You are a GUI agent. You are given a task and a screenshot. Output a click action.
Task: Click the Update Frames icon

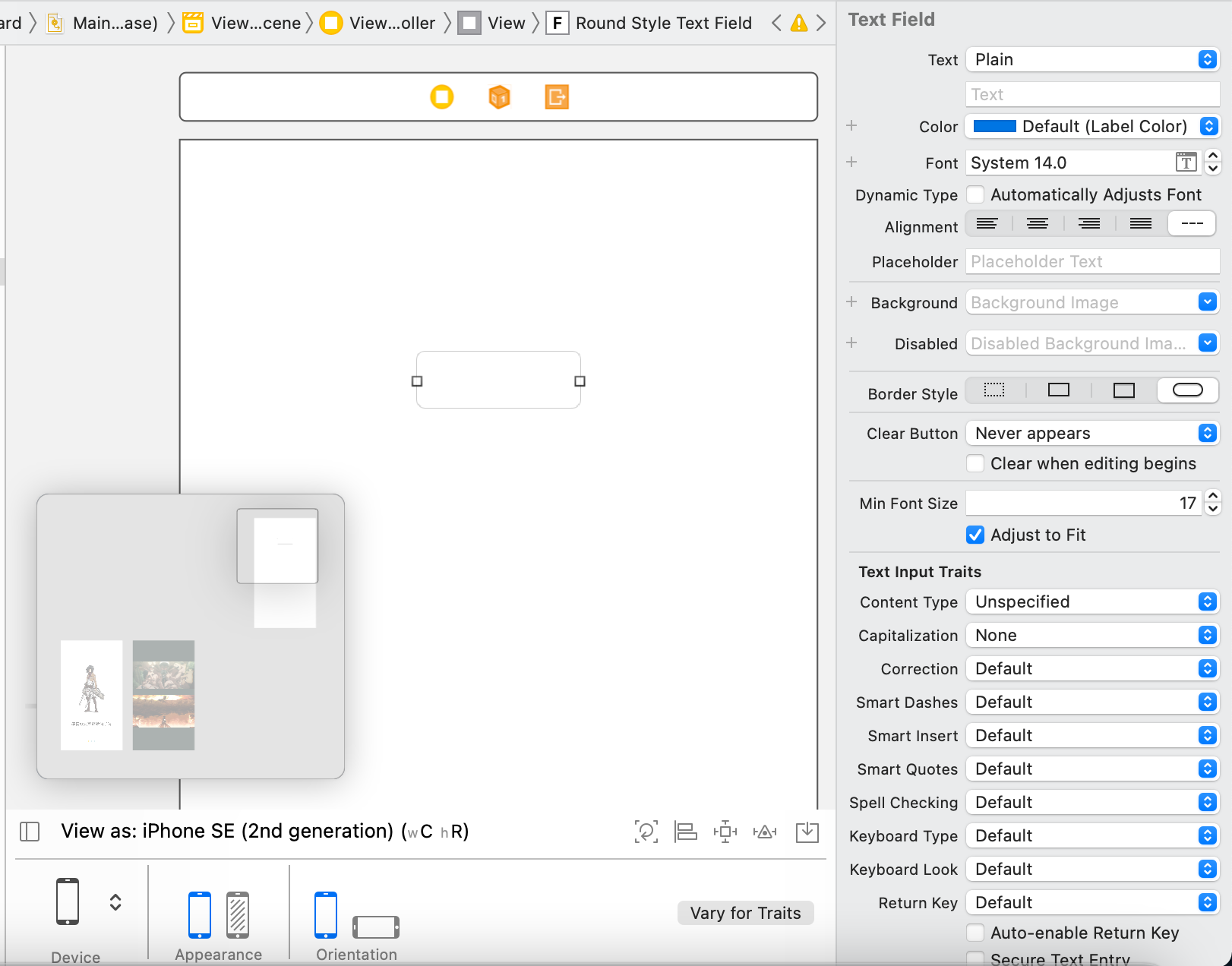tap(646, 832)
